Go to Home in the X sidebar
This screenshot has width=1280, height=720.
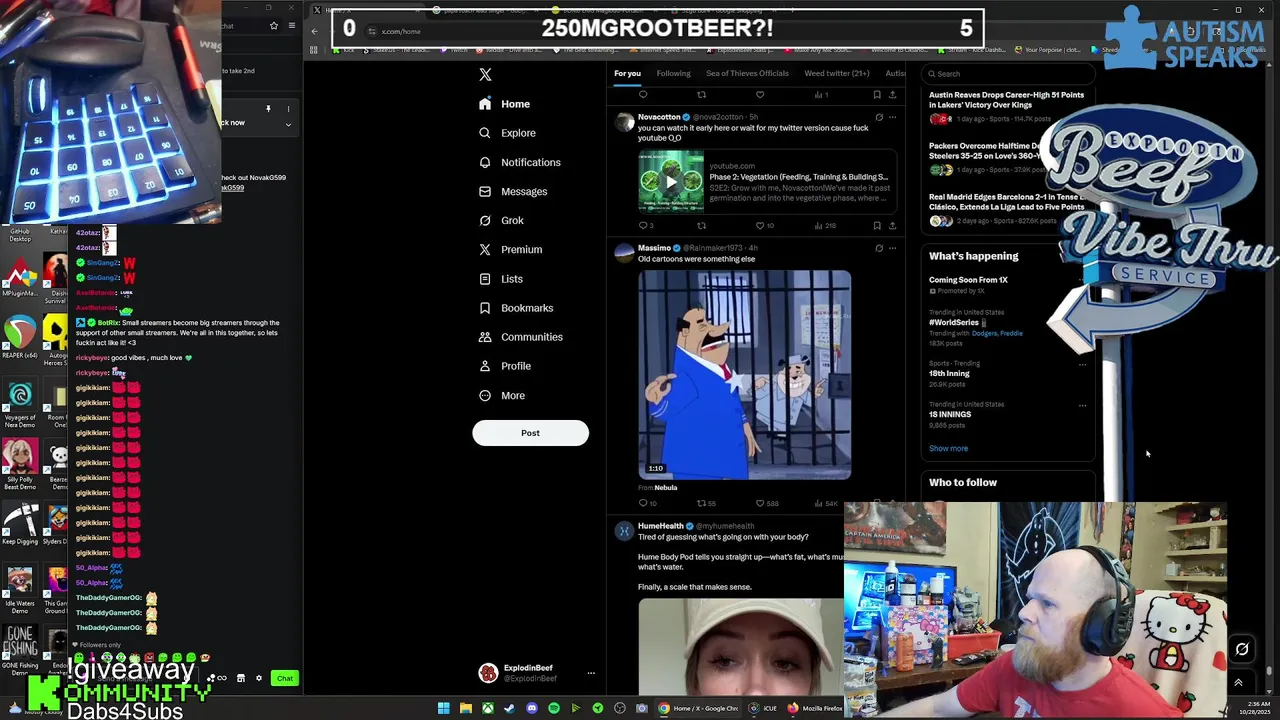505,104
